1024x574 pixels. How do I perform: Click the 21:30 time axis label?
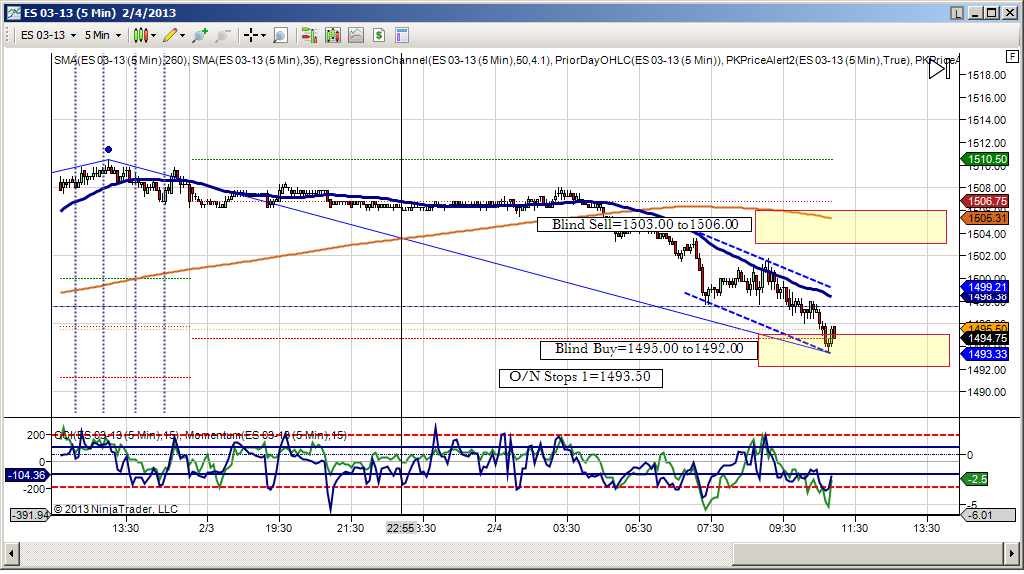tap(350, 528)
